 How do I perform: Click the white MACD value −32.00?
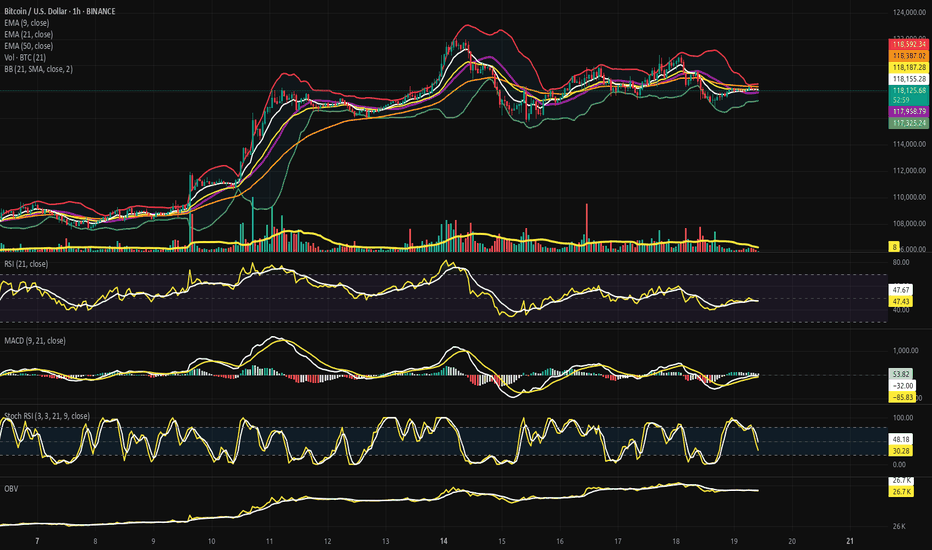pos(902,386)
